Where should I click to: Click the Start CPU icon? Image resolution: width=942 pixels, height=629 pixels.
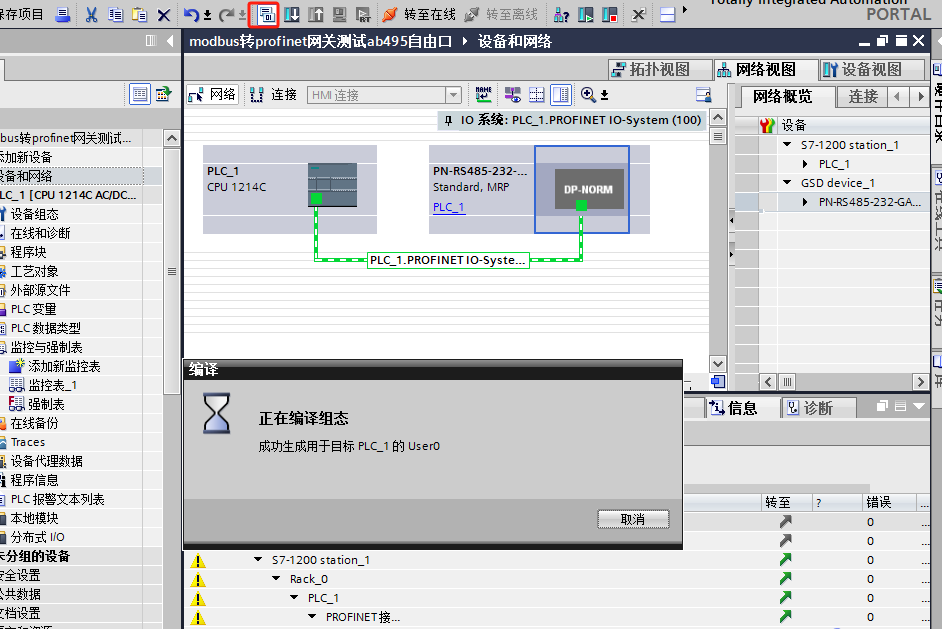pos(585,14)
